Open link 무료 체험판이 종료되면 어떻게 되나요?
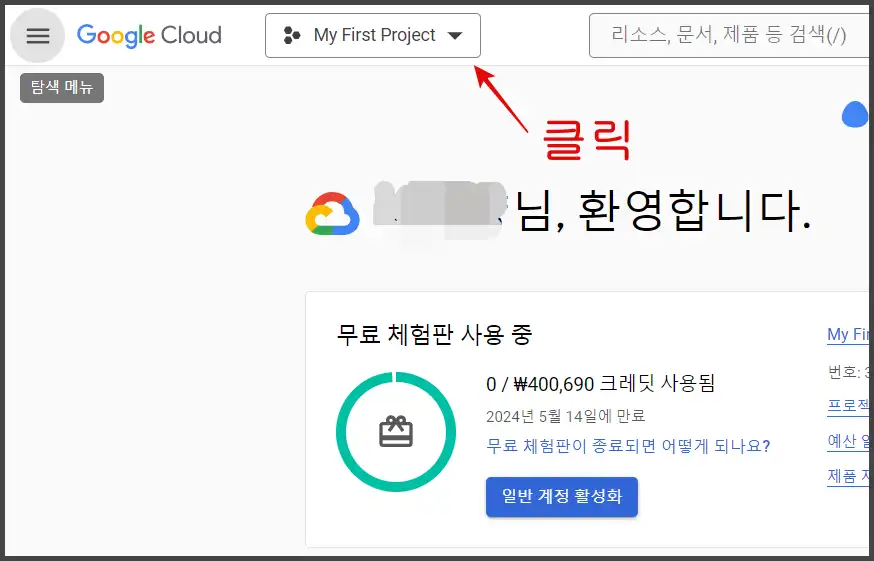874x561 pixels. pyautogui.click(x=628, y=446)
